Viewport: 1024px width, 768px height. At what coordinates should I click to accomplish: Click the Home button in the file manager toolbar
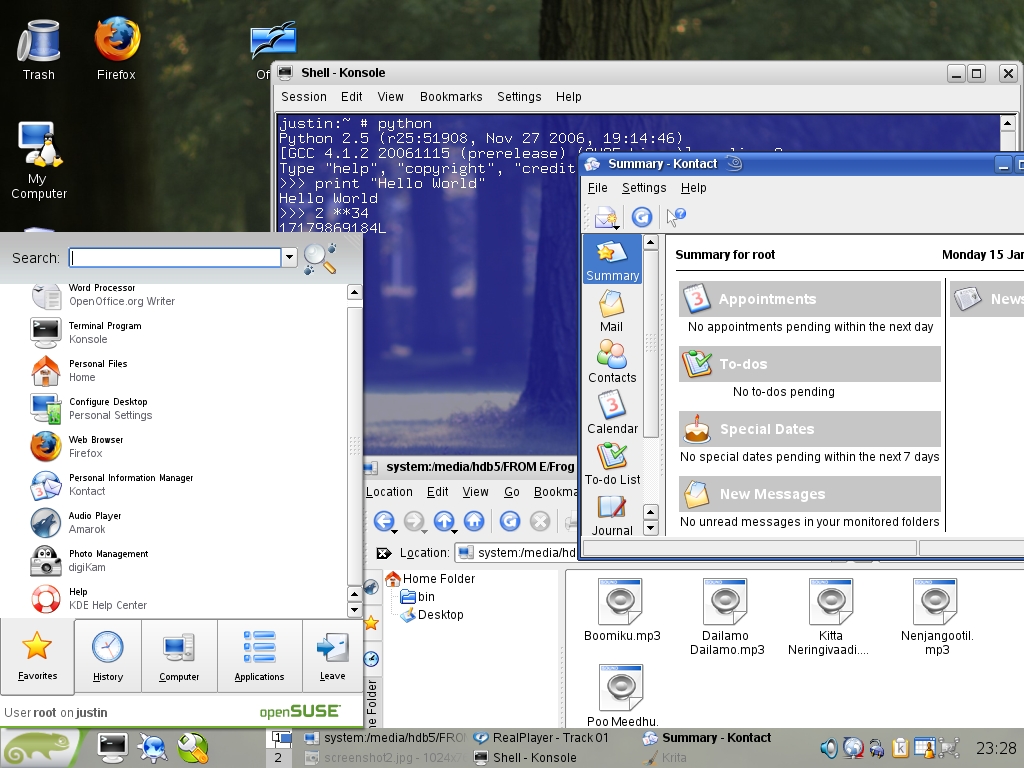click(474, 521)
